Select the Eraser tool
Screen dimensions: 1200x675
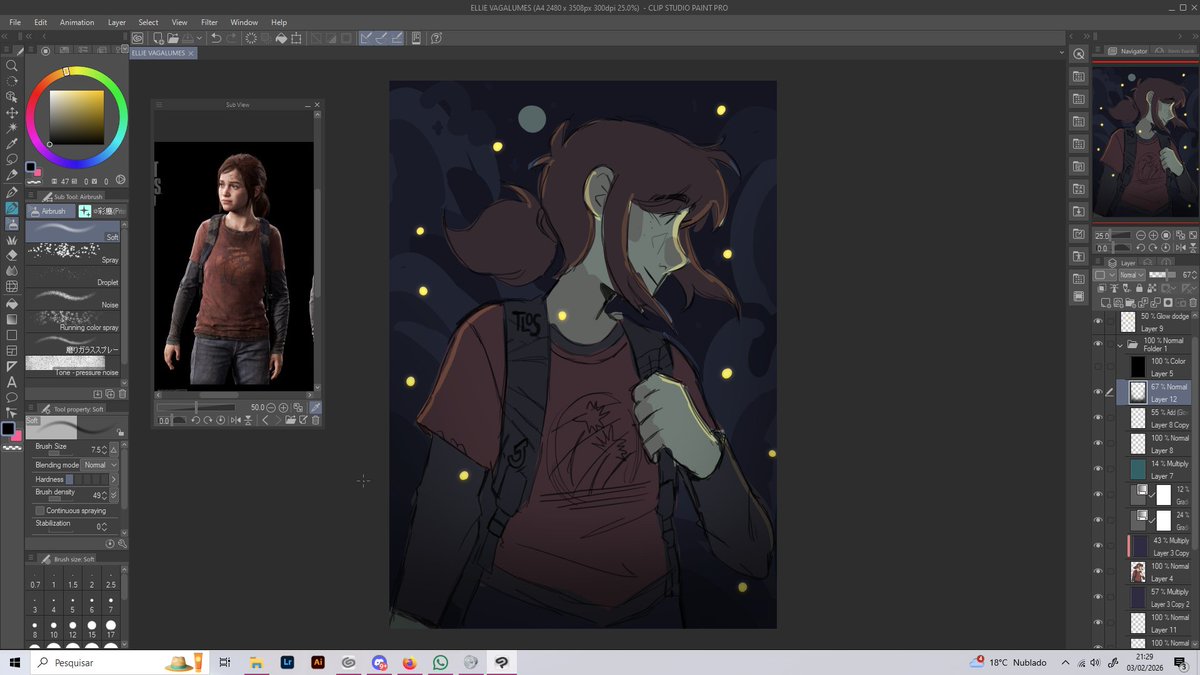(x=12, y=255)
